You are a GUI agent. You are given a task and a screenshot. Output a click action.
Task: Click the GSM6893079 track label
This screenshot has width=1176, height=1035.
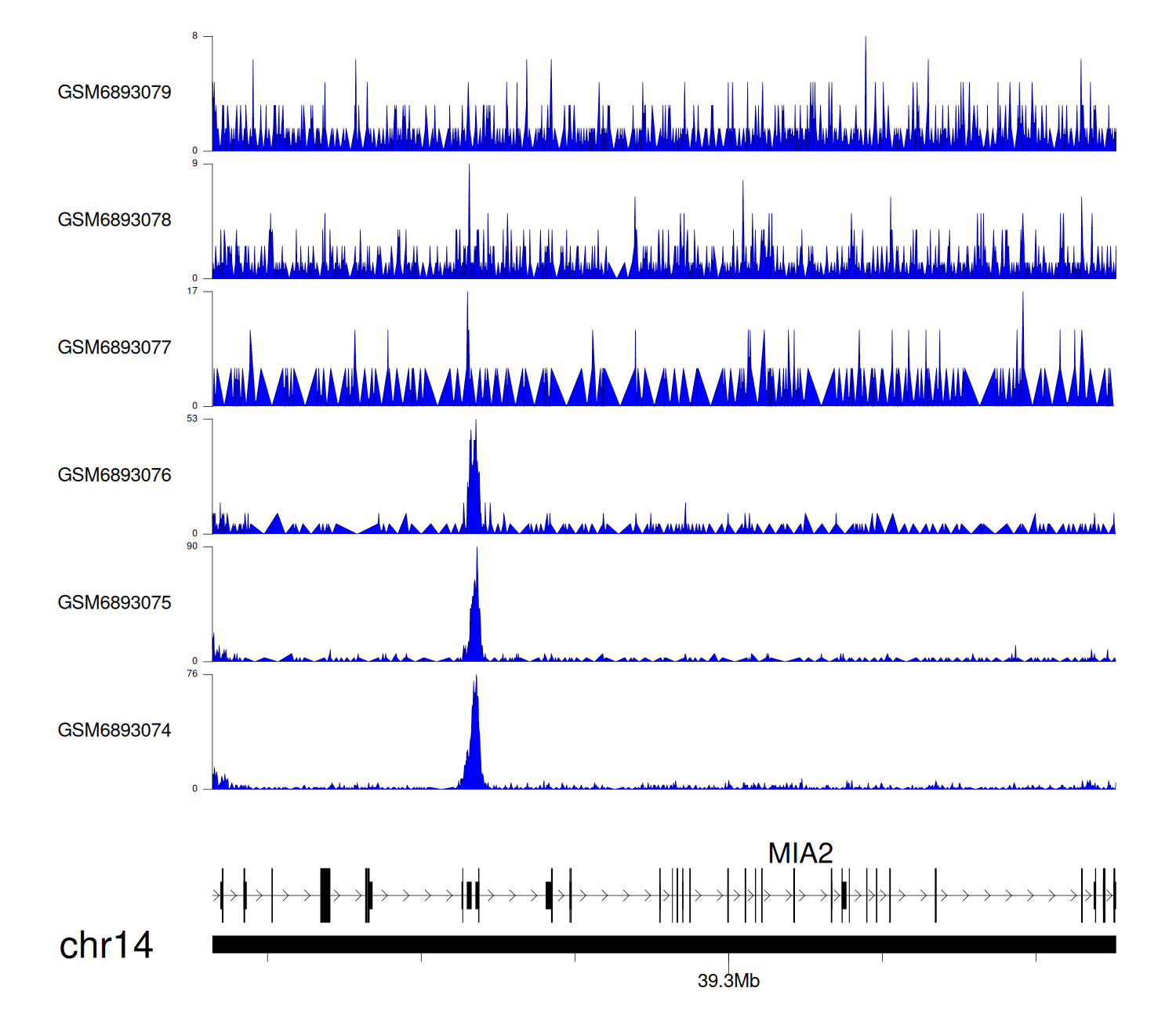114,93
